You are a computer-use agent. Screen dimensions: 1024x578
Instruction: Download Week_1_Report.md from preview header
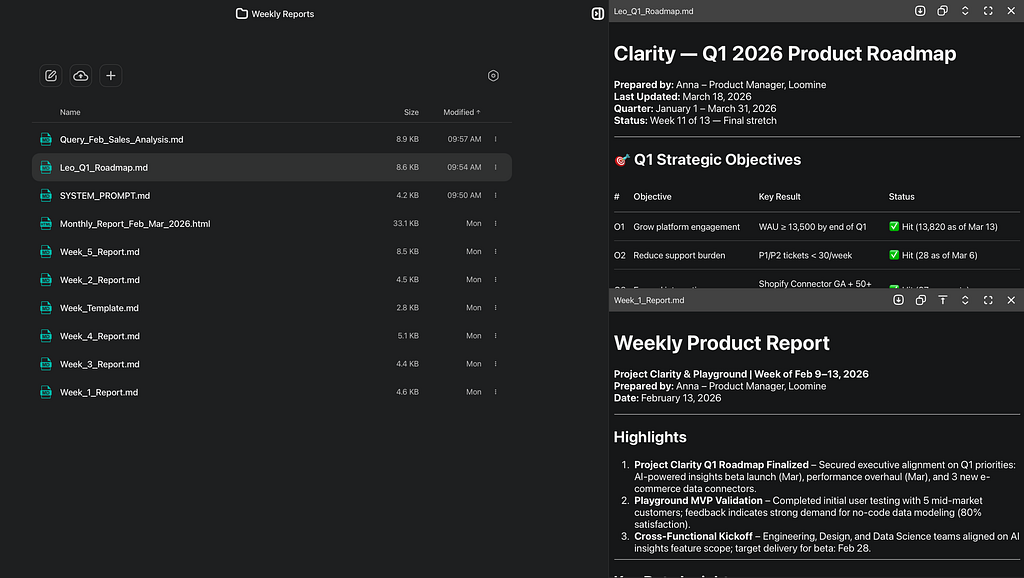coord(899,300)
